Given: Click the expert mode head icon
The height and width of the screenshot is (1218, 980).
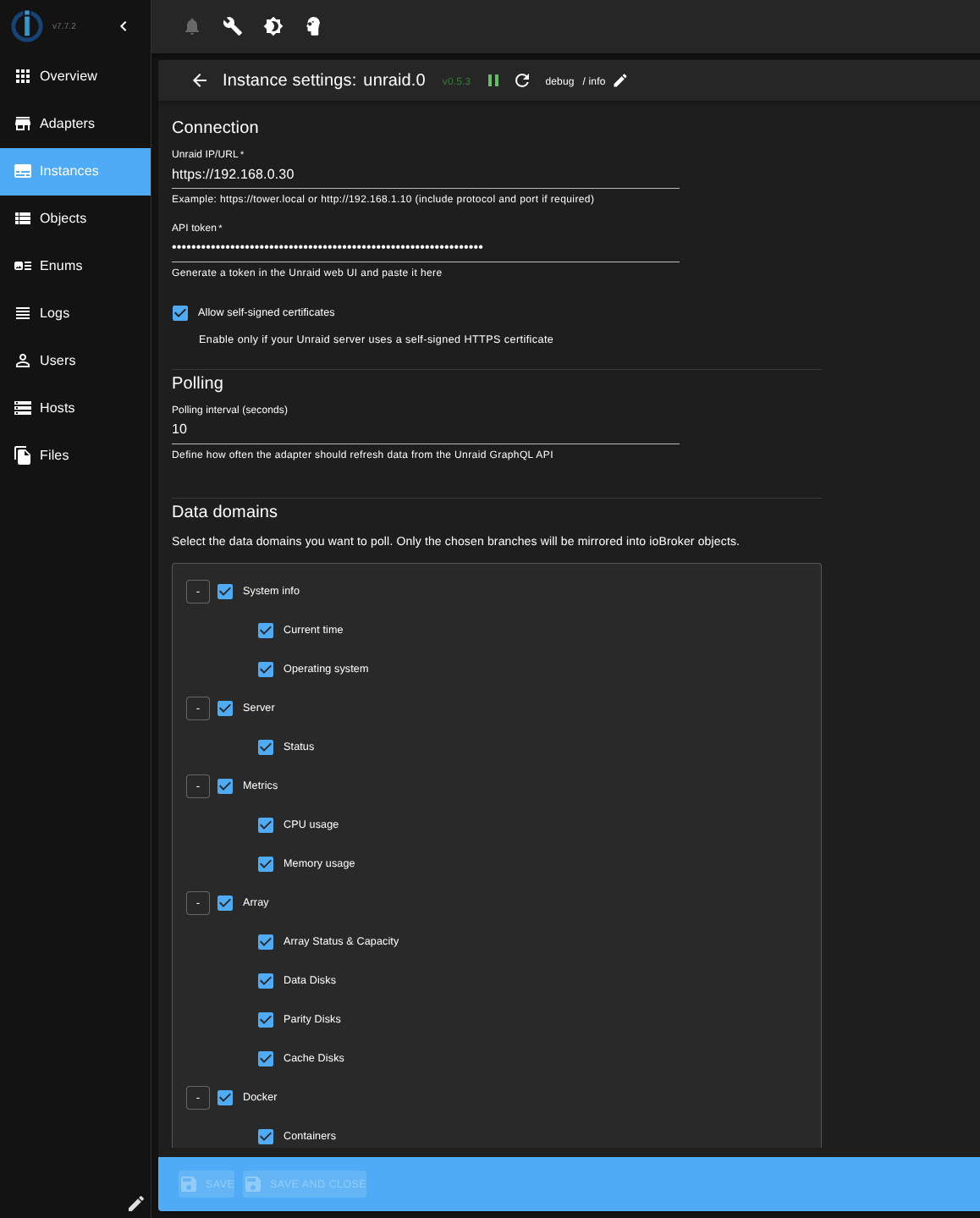Looking at the screenshot, I should [313, 26].
